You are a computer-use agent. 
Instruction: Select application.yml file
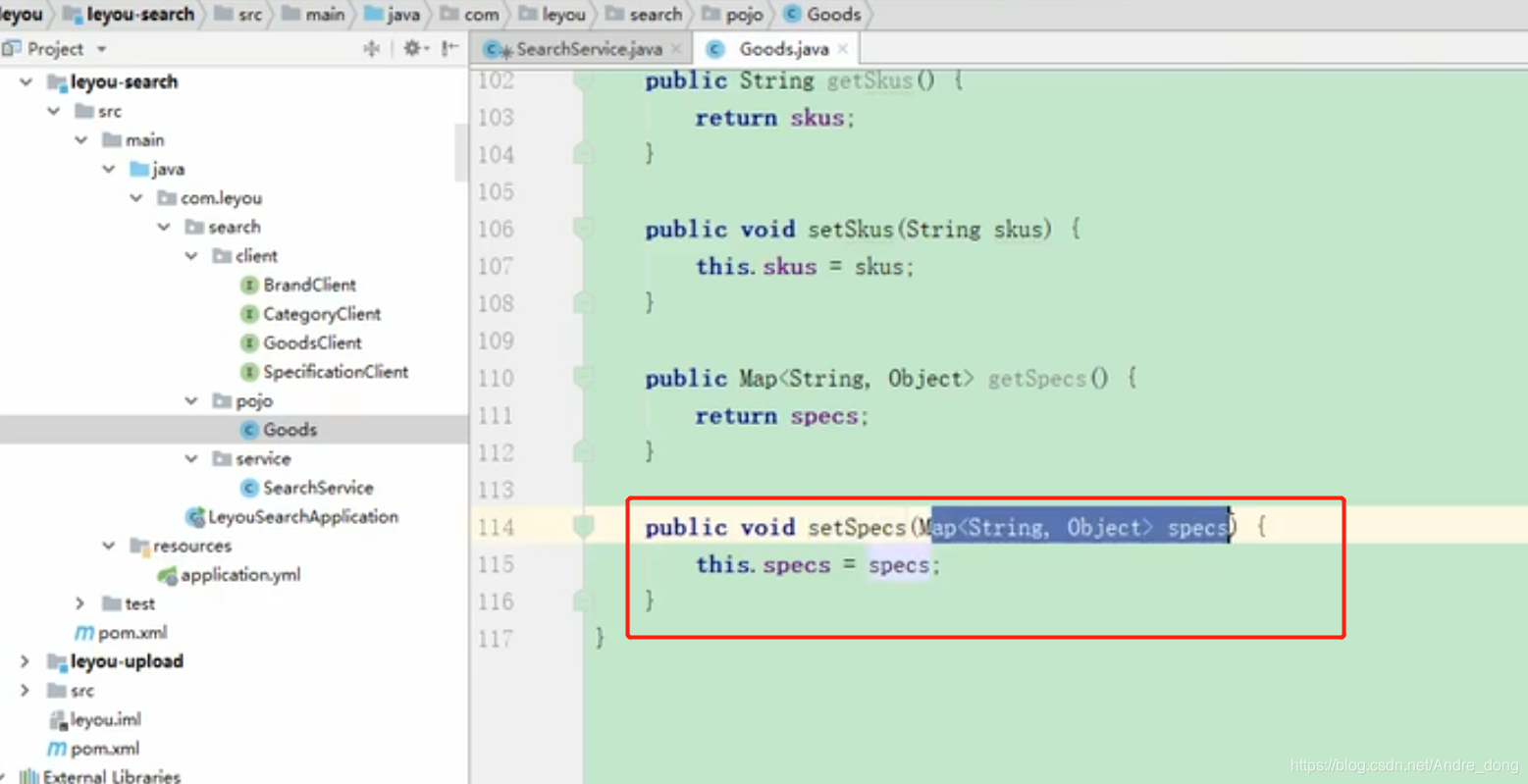(x=240, y=575)
